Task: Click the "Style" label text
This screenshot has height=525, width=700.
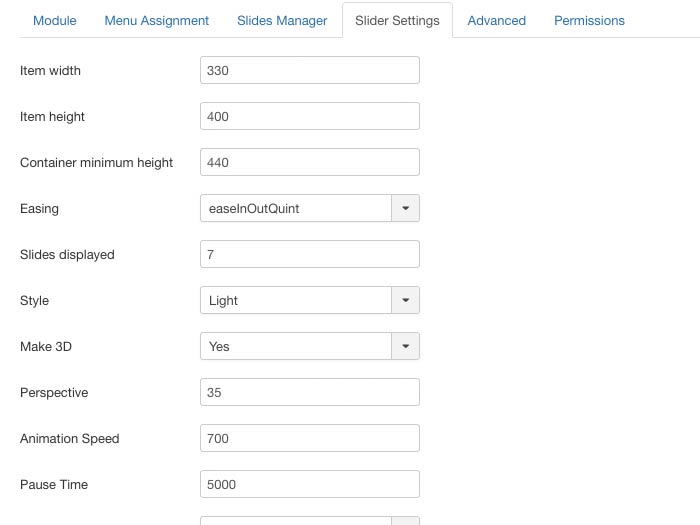Action: point(34,301)
